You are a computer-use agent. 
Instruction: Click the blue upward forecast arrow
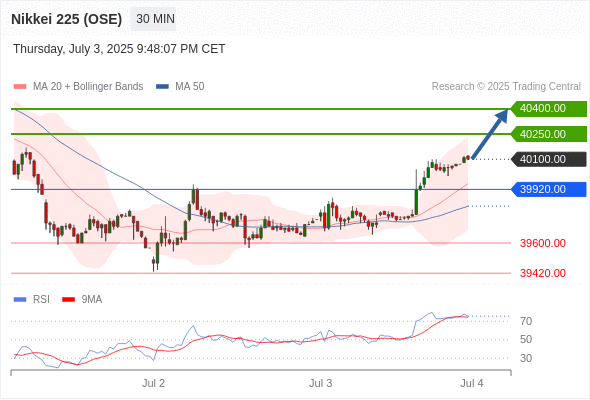click(489, 134)
